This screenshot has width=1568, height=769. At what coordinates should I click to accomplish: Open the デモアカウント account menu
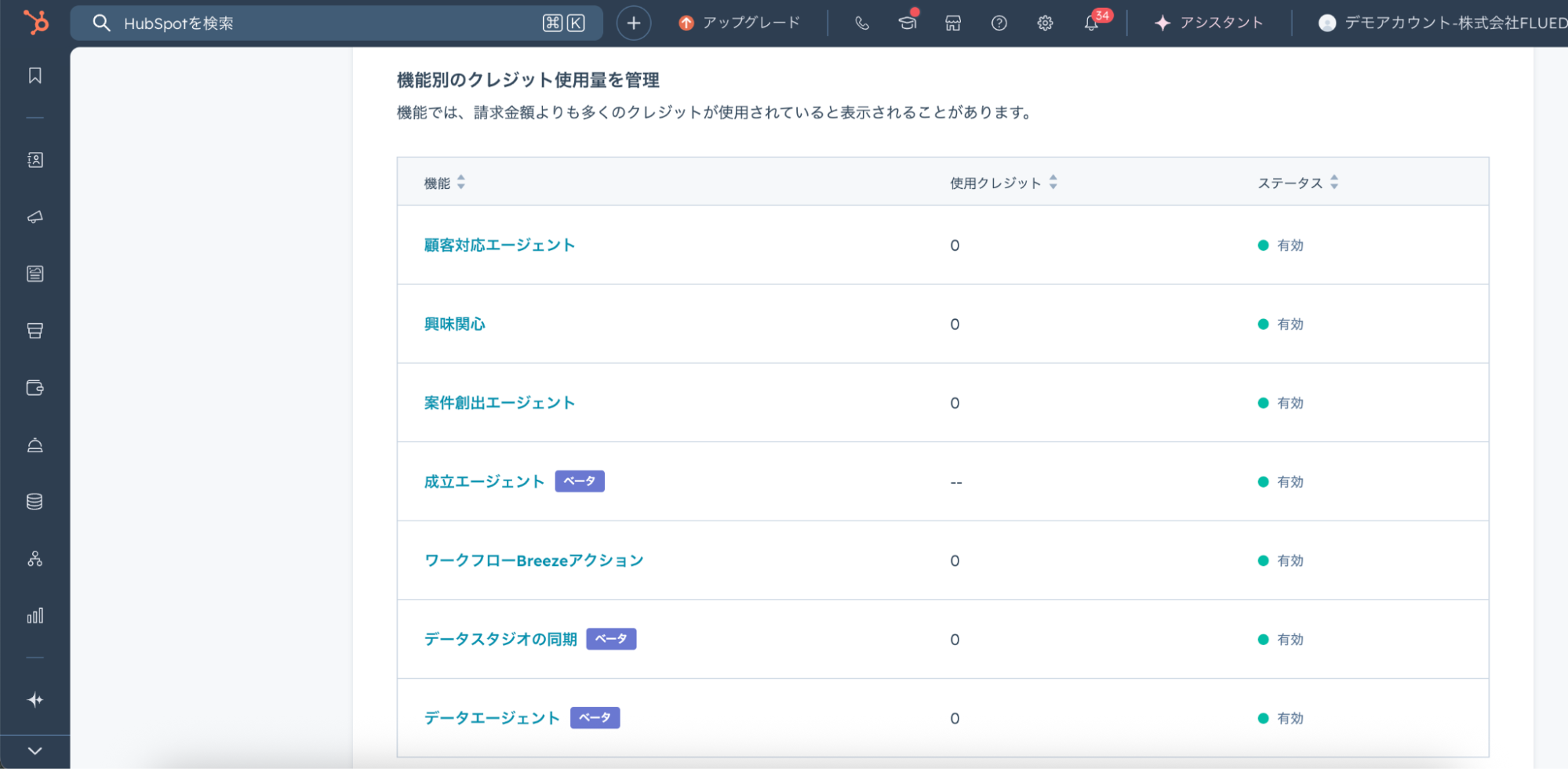click(x=1442, y=24)
